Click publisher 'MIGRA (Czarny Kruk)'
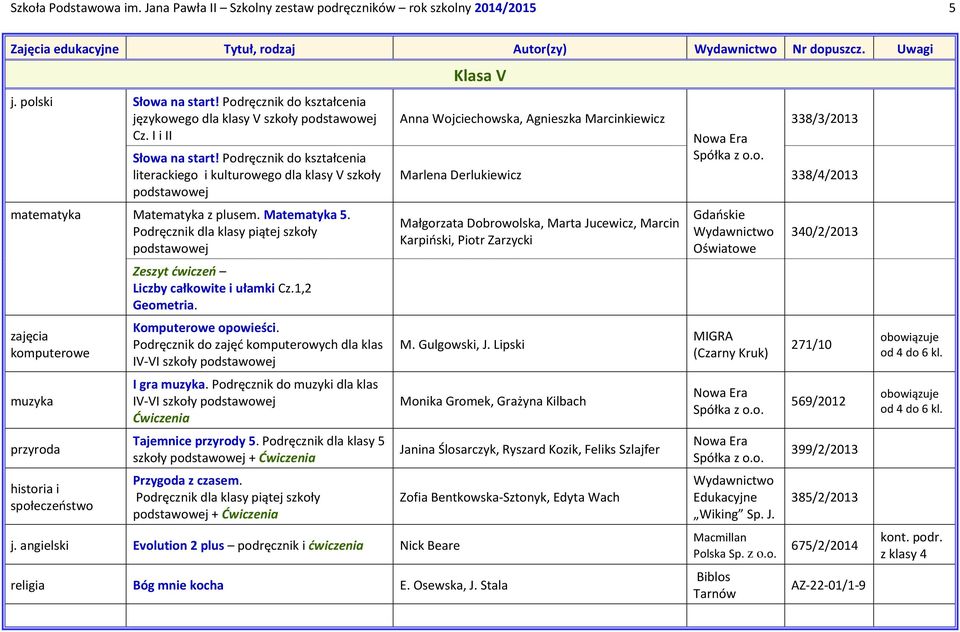 pyautogui.click(x=730, y=344)
